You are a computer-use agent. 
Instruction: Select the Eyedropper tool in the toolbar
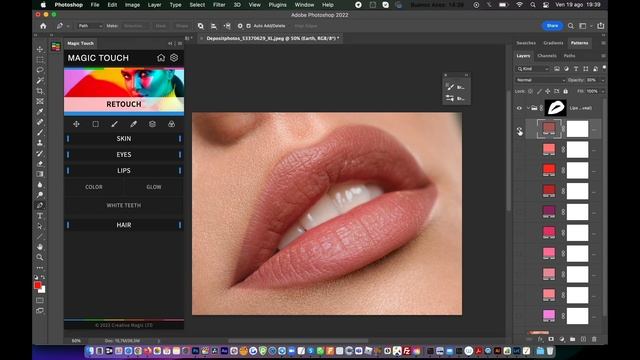coord(40,111)
